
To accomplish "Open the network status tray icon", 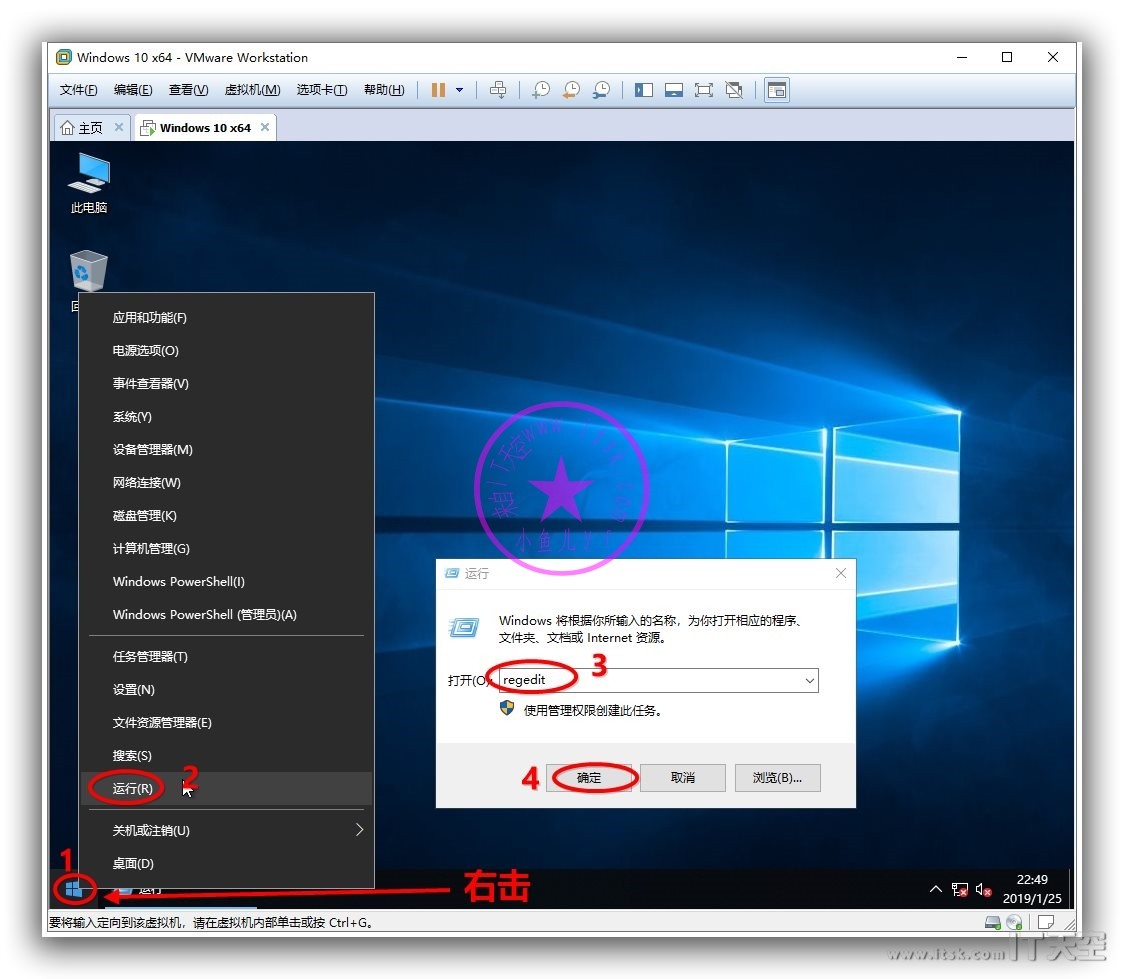I will pos(960,890).
